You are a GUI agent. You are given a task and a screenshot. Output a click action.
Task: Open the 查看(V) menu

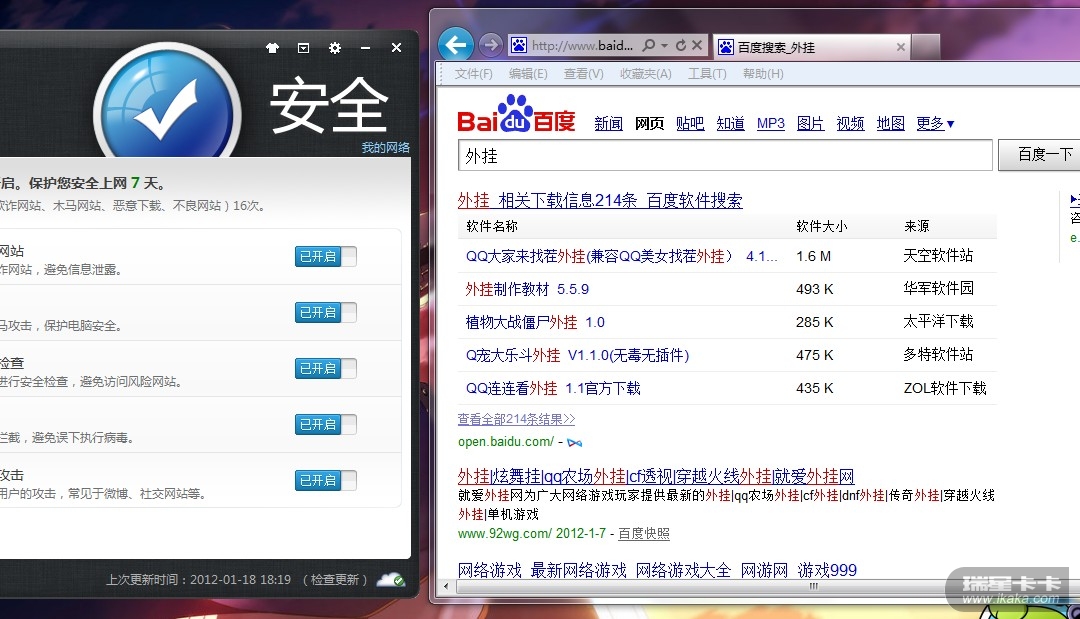pos(583,74)
